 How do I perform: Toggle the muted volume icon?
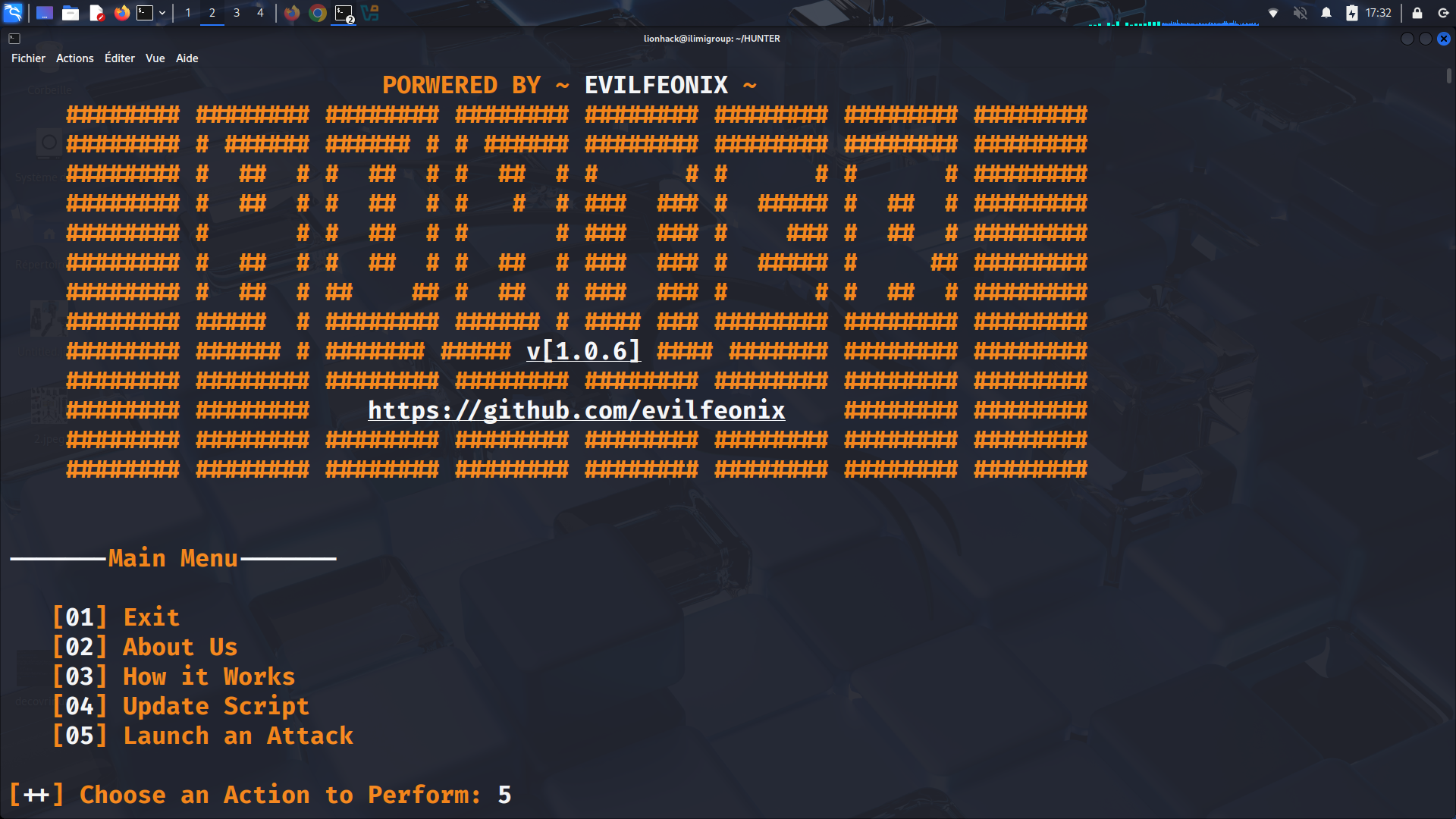point(1300,13)
